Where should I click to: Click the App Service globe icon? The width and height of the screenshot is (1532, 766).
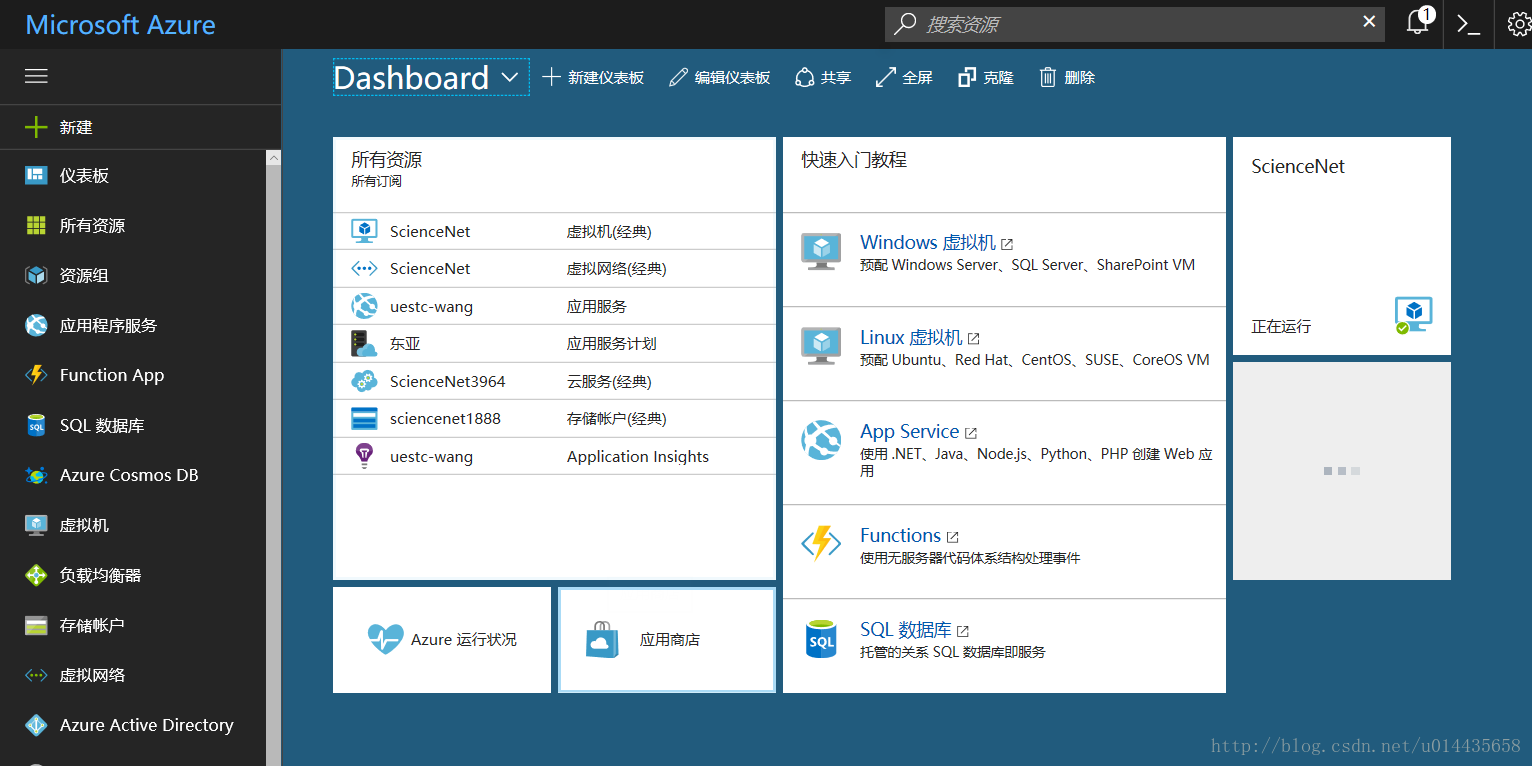pos(821,440)
